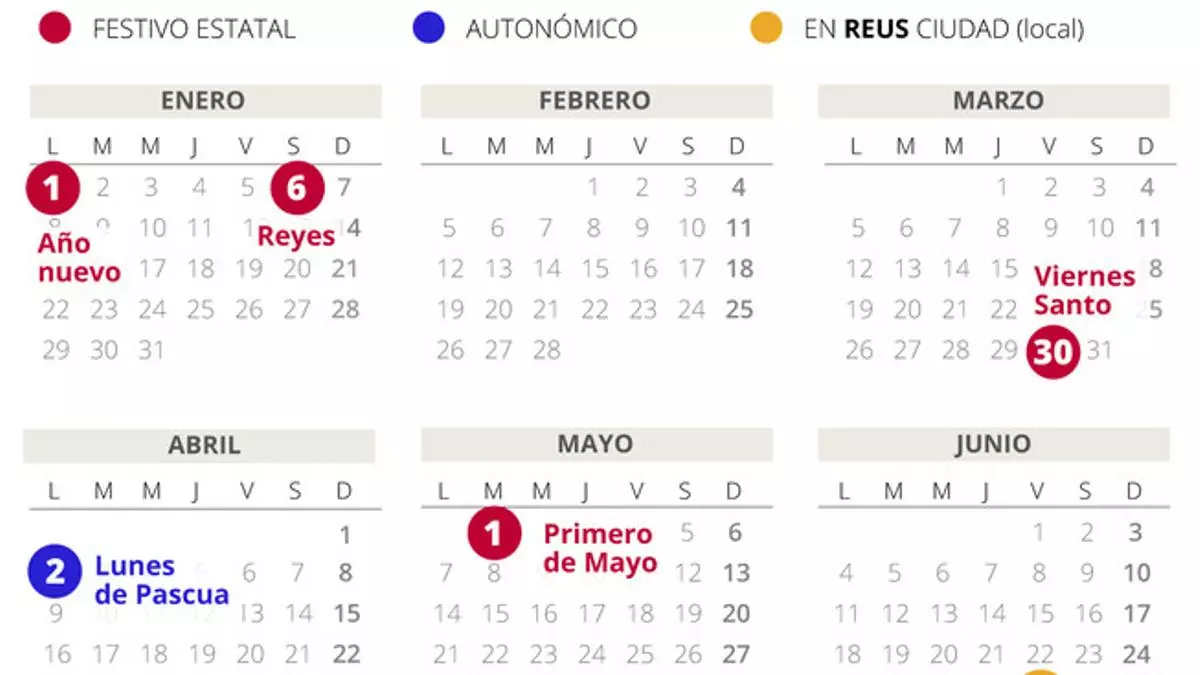This screenshot has height=675, width=1200.
Task: Select the January 1 Año Nuevo circle
Action: (x=53, y=189)
